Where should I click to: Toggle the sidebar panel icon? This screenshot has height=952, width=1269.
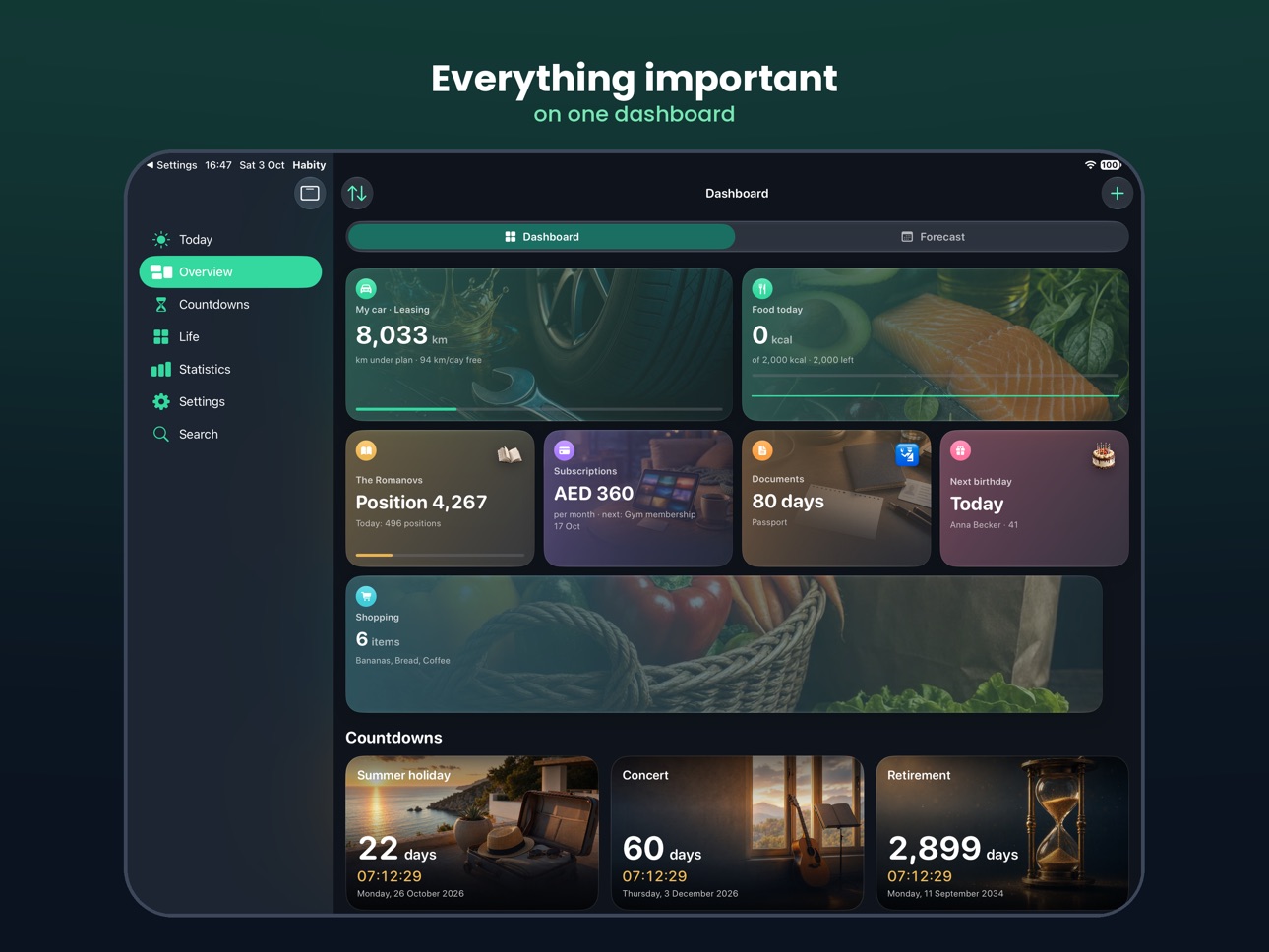[310, 193]
